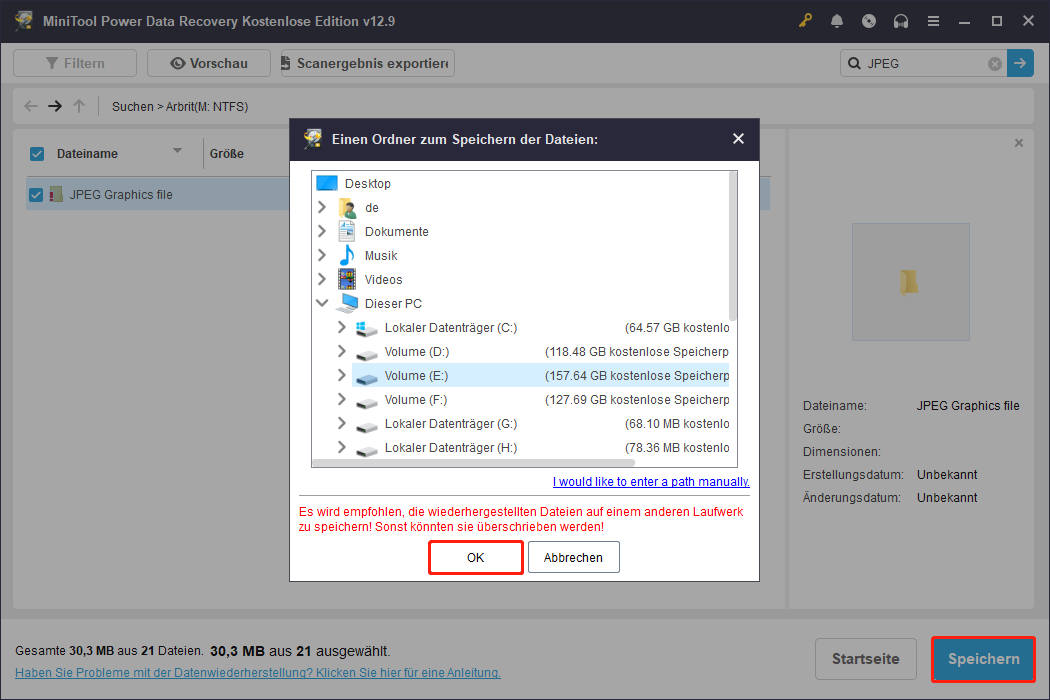Viewport: 1050px width, 700px height.
Task: Go up one level arrow
Action: (79, 106)
